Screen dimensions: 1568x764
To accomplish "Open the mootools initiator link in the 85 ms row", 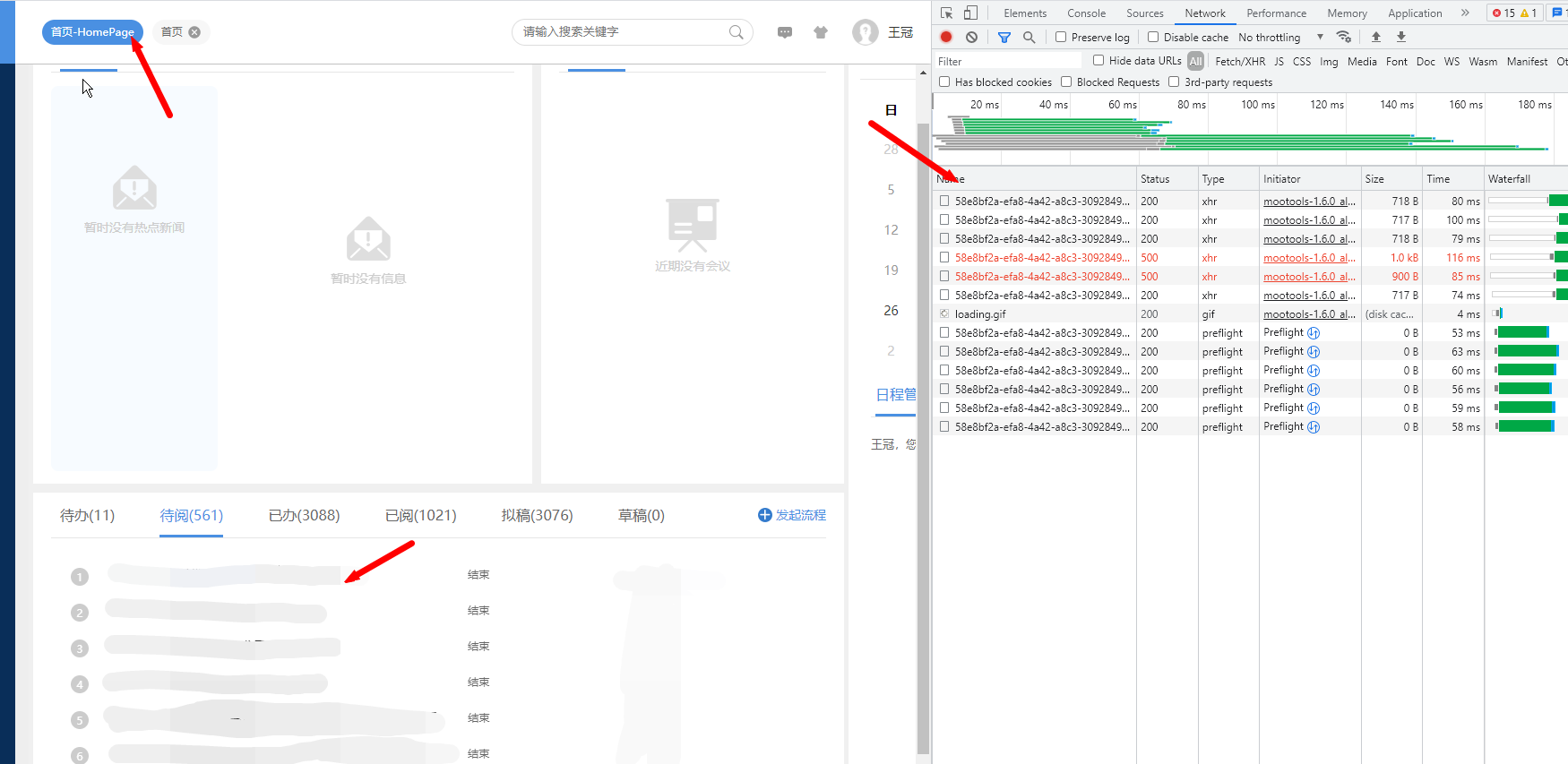I will click(x=1309, y=277).
